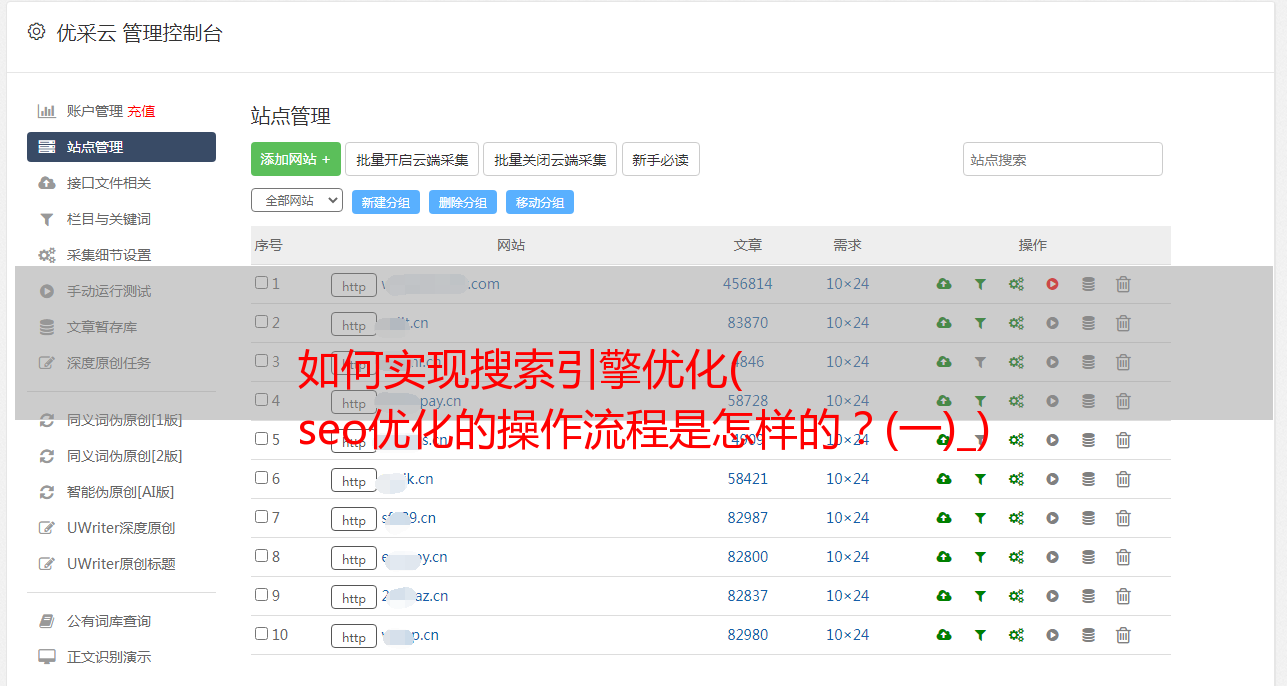Click the gear icon beside 优采云 title
Viewport: 1287px width, 686px height.
(37, 32)
